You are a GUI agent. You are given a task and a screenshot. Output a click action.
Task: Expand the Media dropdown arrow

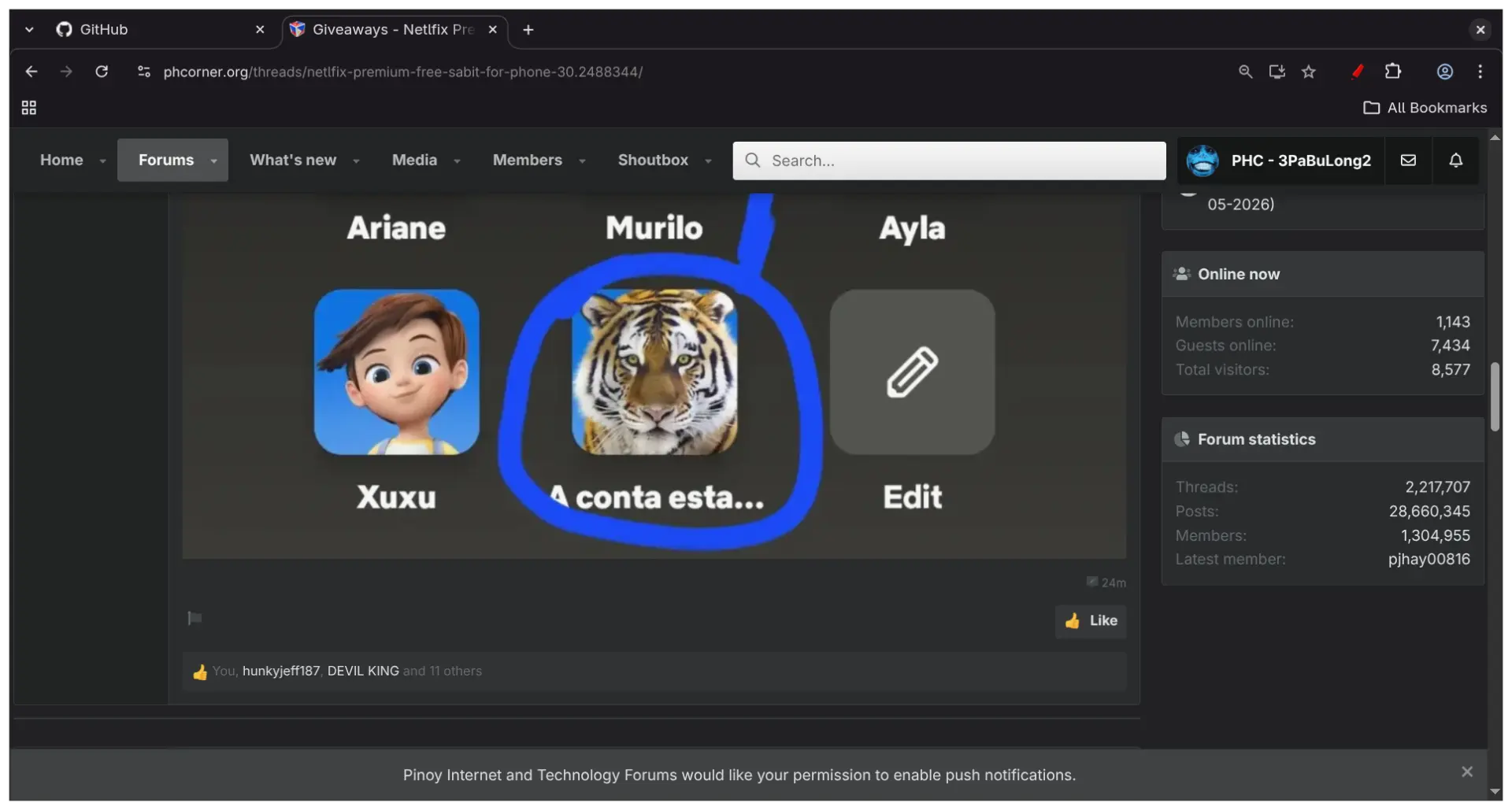coord(457,161)
